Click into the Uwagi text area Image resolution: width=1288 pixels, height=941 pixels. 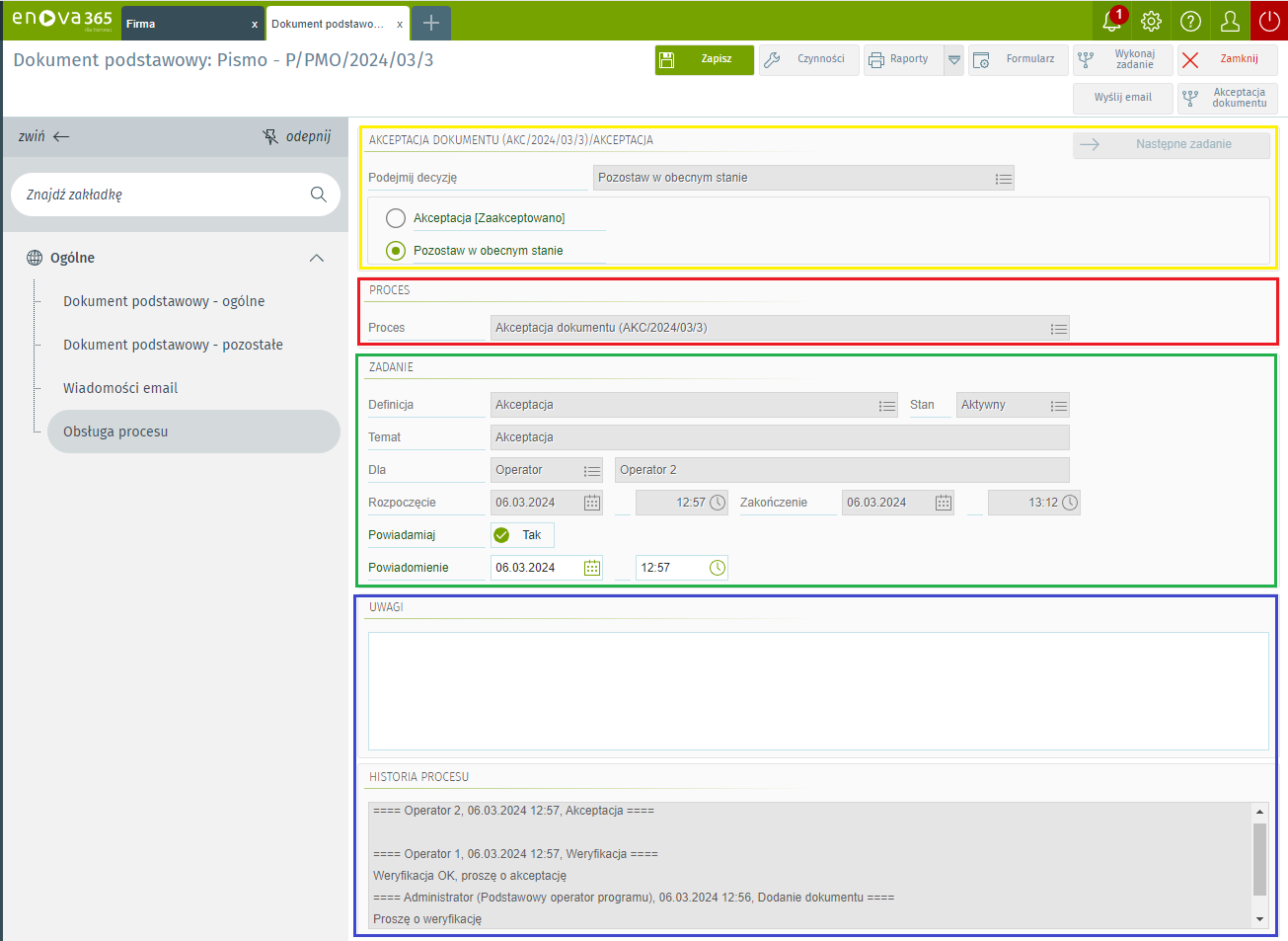point(817,690)
